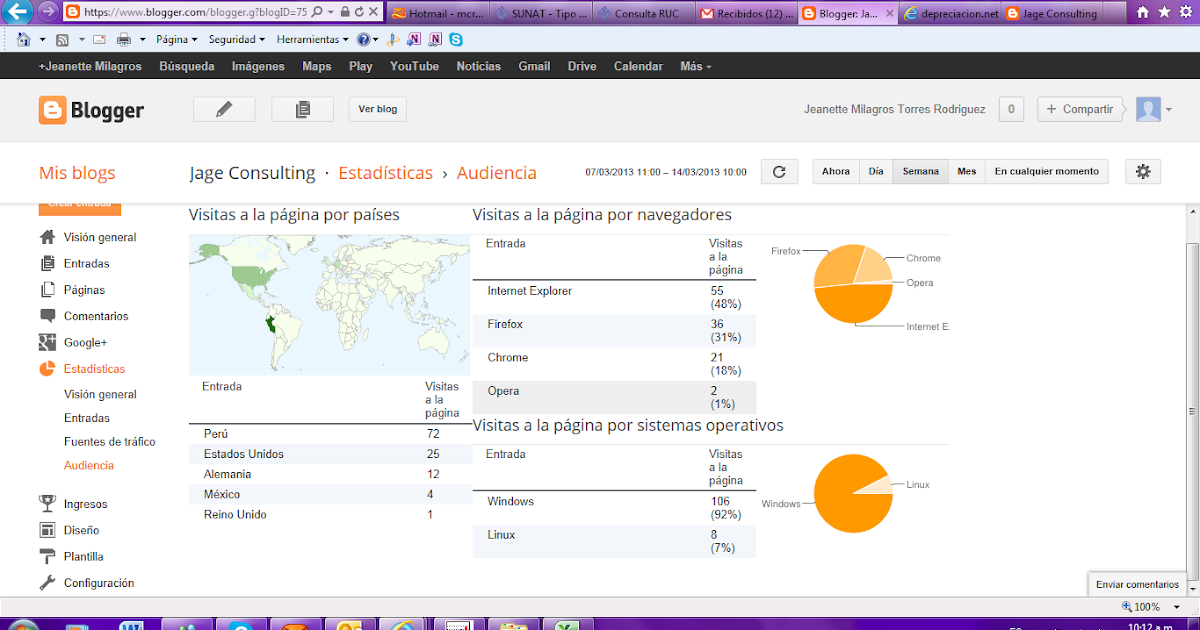The height and width of the screenshot is (630, 1200).
Task: Select Ahora time range
Action: 836,171
